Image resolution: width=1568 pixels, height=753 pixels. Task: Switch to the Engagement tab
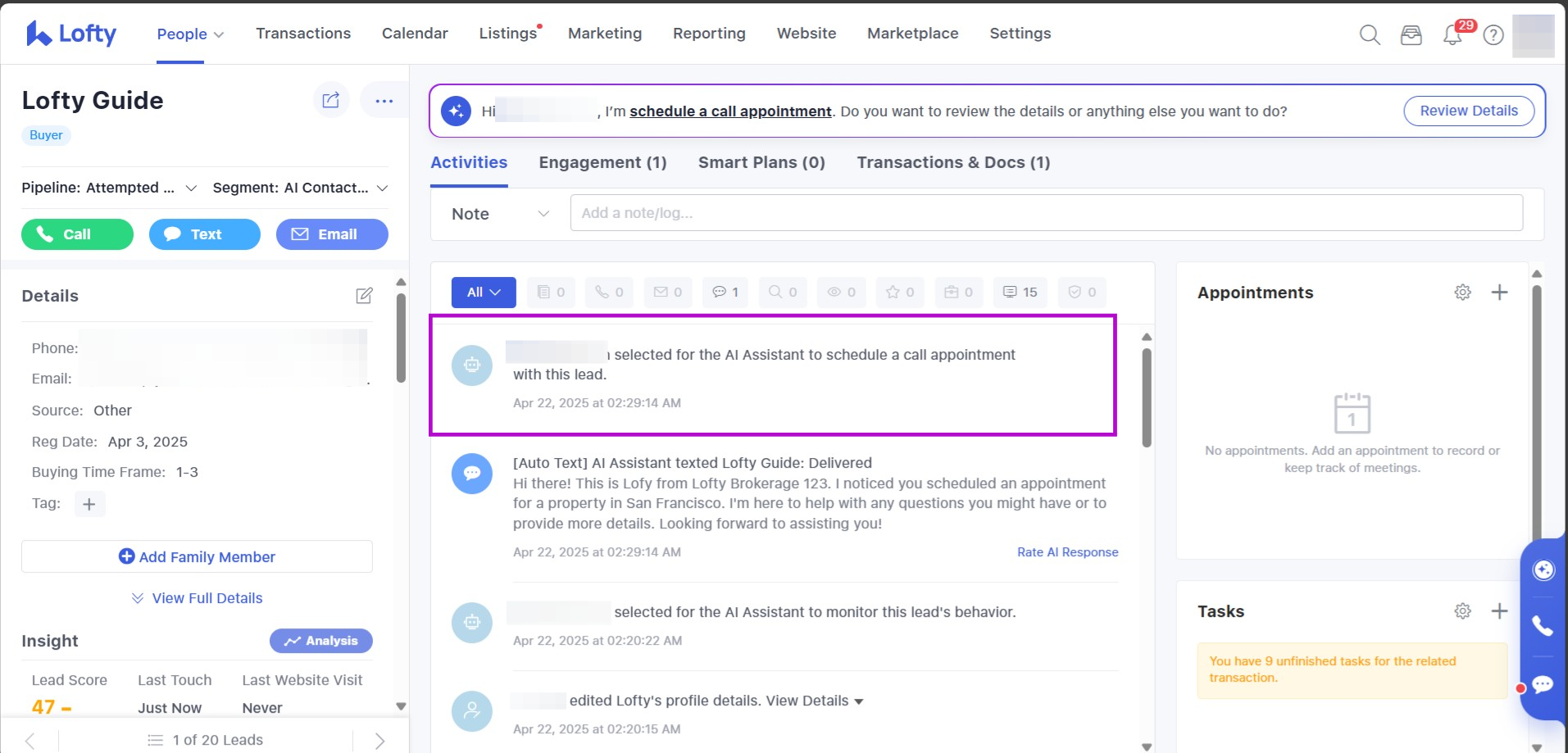[602, 162]
